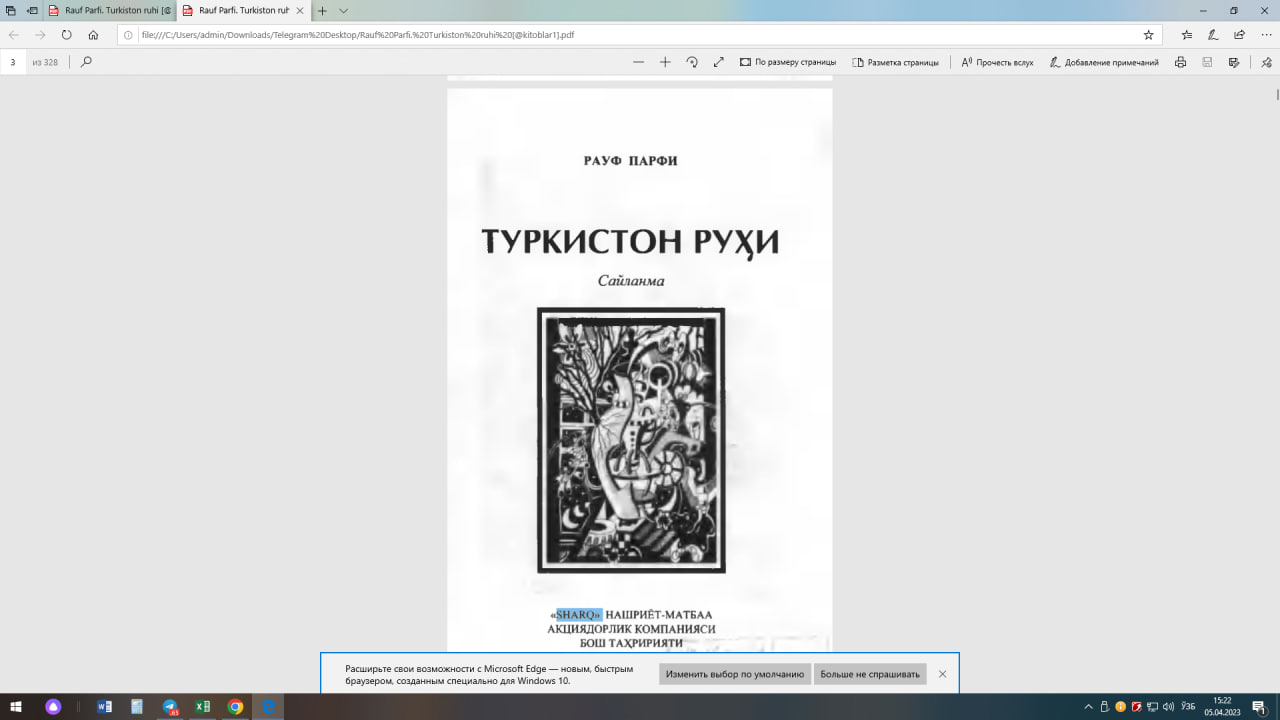1280x720 pixels.
Task: Add this page to favorites star
Action: 1148,34
